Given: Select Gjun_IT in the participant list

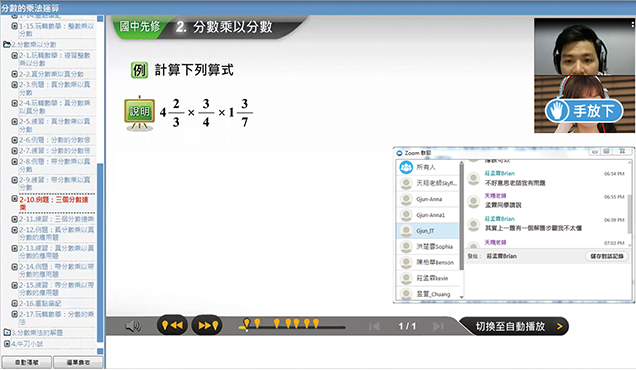Looking at the screenshot, I should [428, 230].
